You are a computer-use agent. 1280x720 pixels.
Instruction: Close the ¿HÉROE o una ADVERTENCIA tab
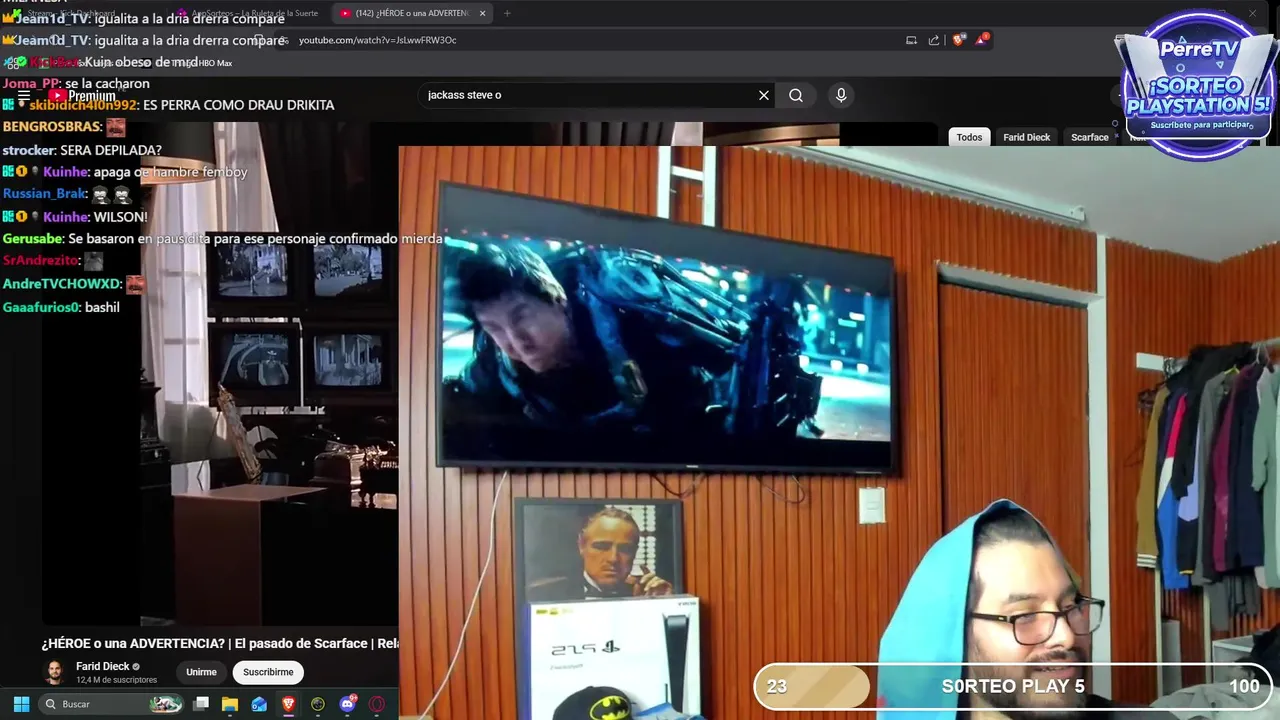[482, 13]
